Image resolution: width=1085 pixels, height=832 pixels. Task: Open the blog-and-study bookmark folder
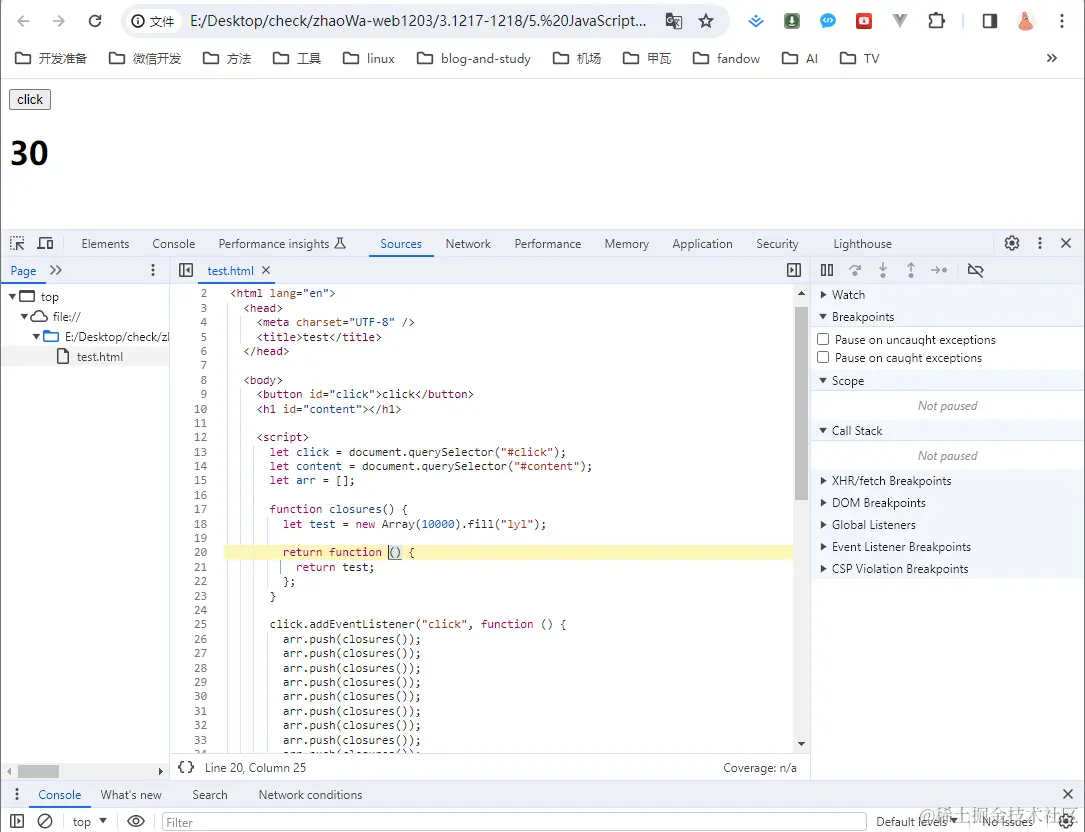point(474,58)
